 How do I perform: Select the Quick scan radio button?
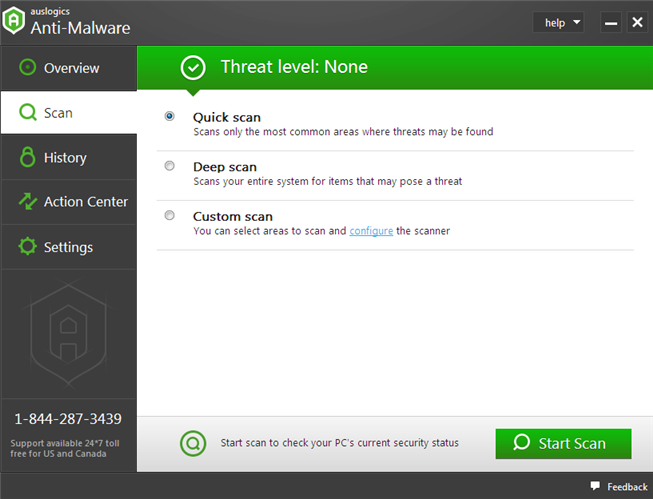tap(170, 117)
